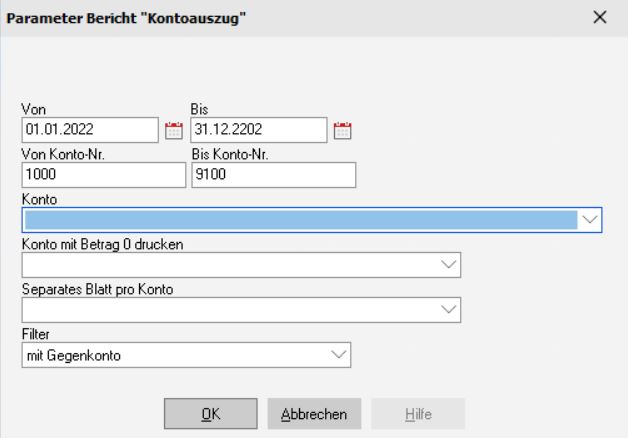Expand the Konto dropdown arrow
Viewport: 628px width, 438px height.
coord(588,220)
